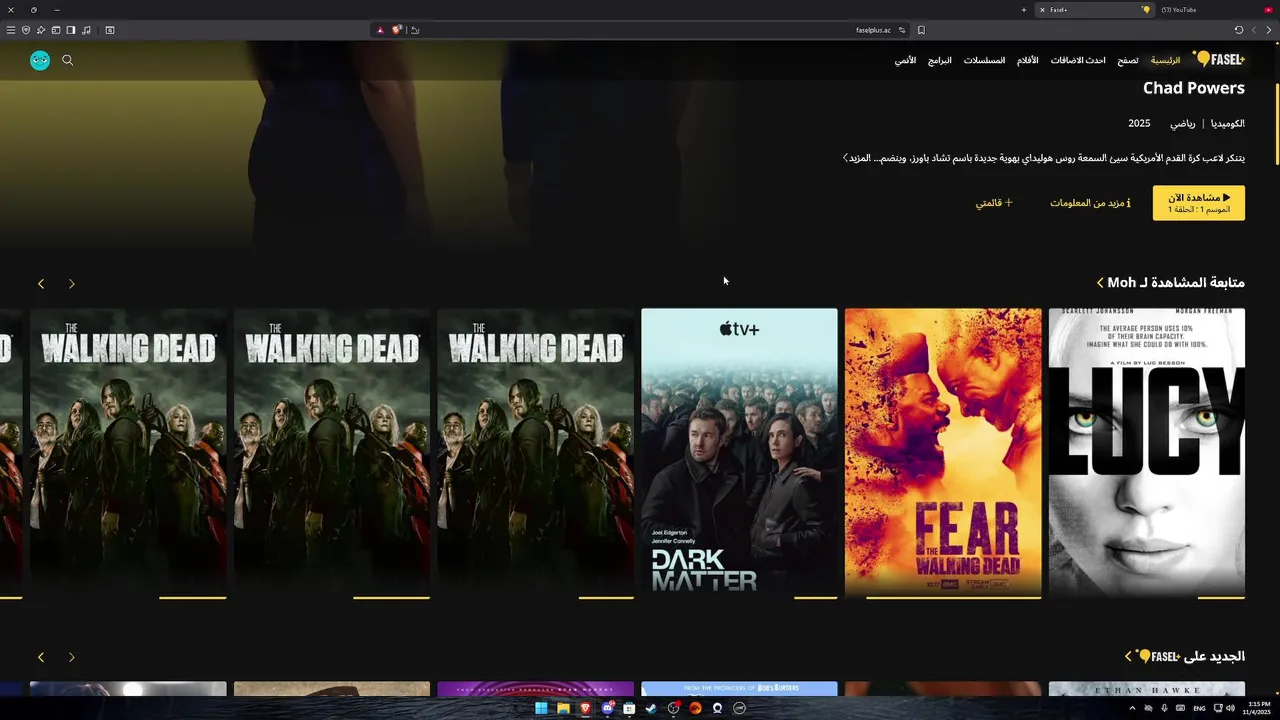The image size is (1280, 720).
Task: Open the browser hamburger menu
Action: [11, 30]
